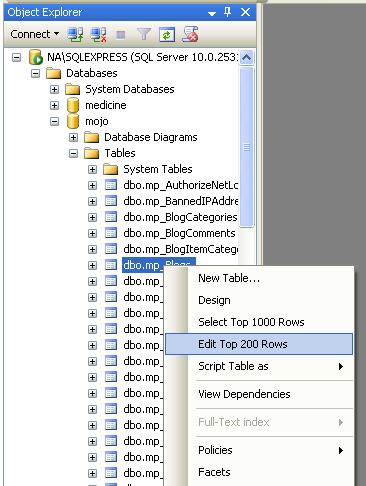Expand dbo.mp_BlogComments table
366x486 pixels.
pos(92,233)
